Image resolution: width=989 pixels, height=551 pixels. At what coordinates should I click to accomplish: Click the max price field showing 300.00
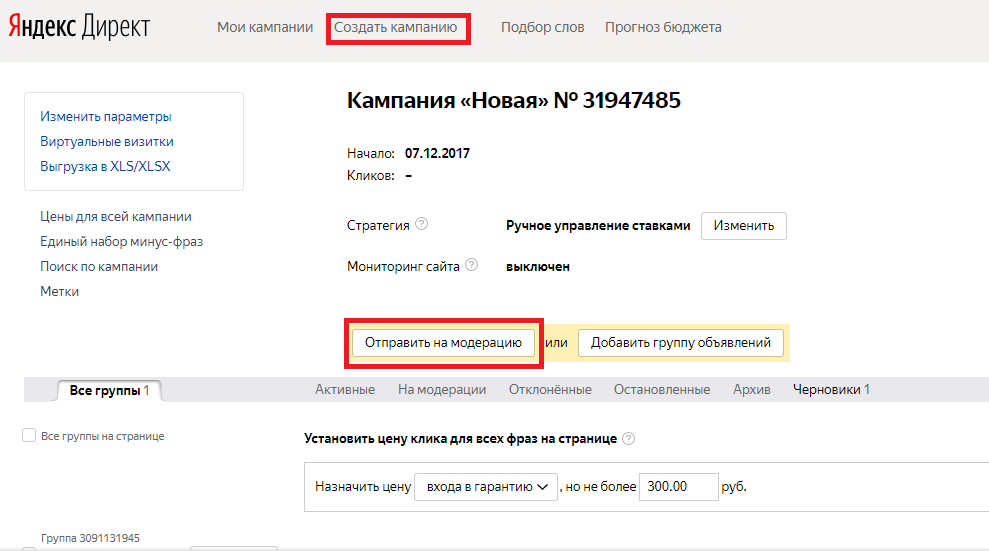tap(677, 487)
